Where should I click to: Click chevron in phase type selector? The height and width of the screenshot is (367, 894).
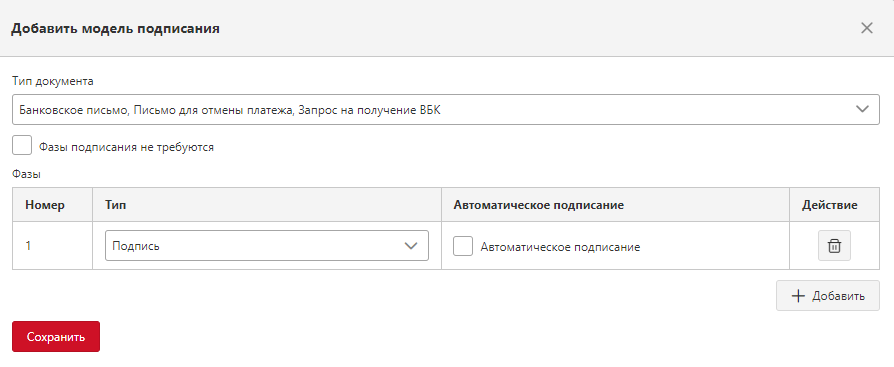point(411,246)
